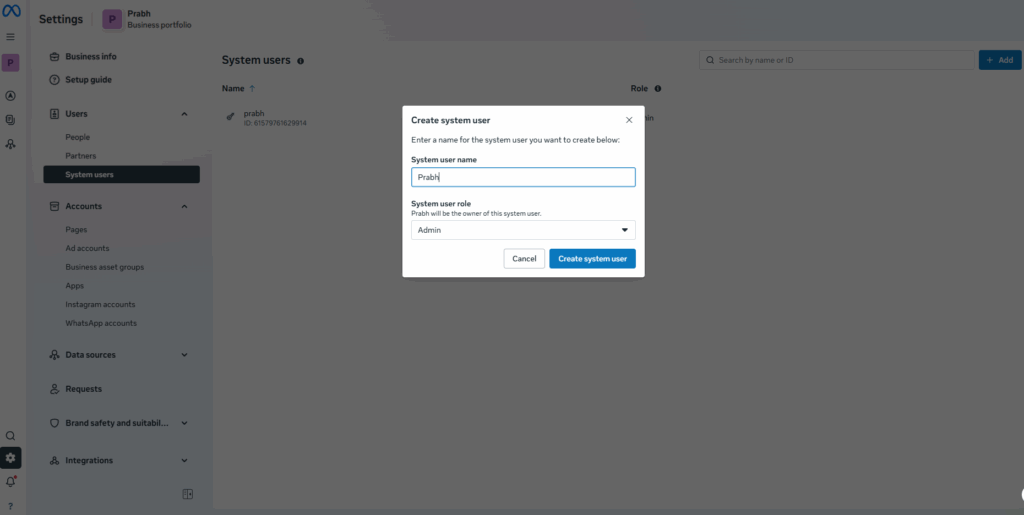Open the System user role dropdown
The image size is (1024, 515).
pos(523,230)
